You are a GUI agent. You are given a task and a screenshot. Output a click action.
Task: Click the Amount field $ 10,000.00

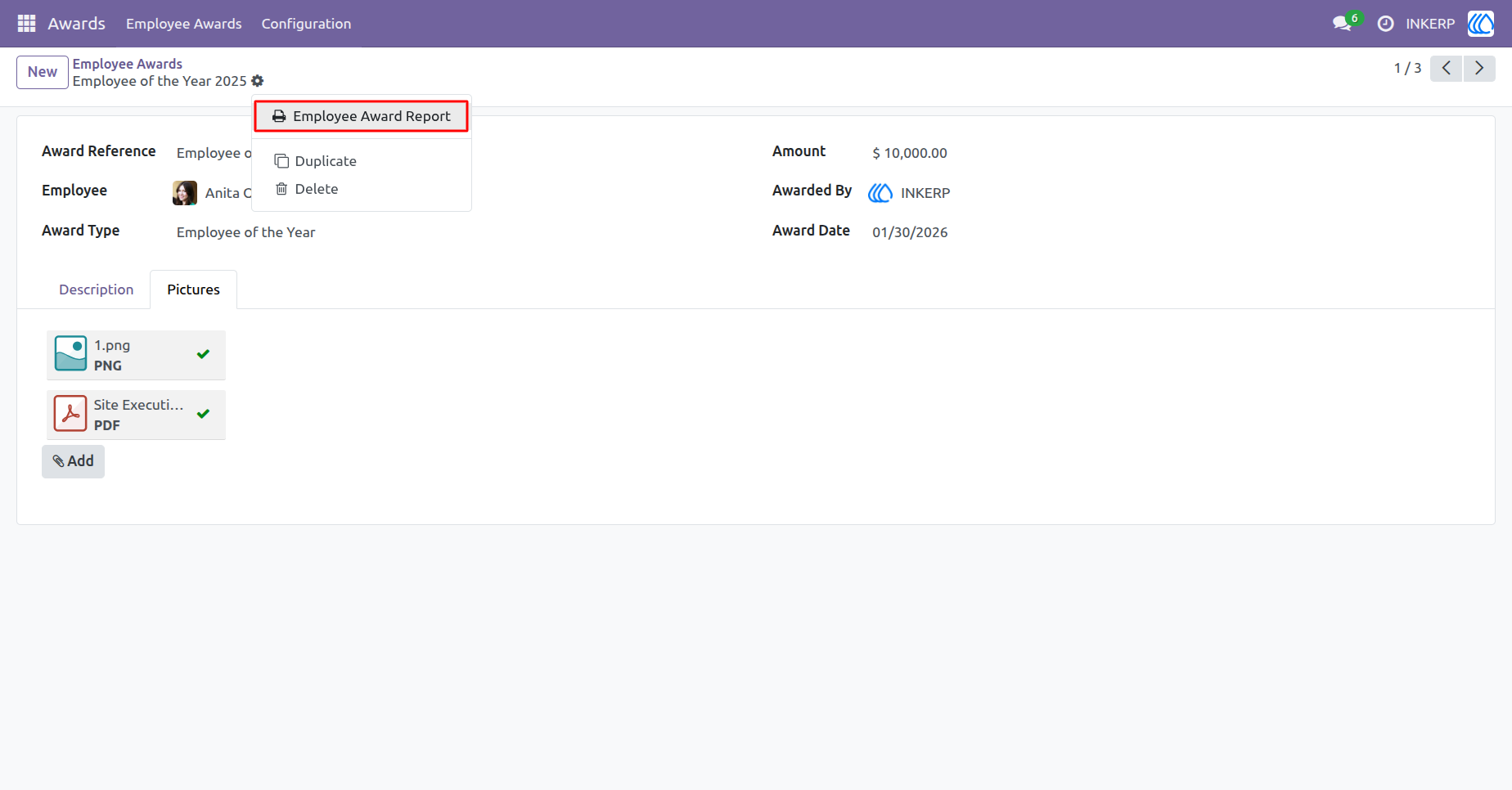click(910, 153)
